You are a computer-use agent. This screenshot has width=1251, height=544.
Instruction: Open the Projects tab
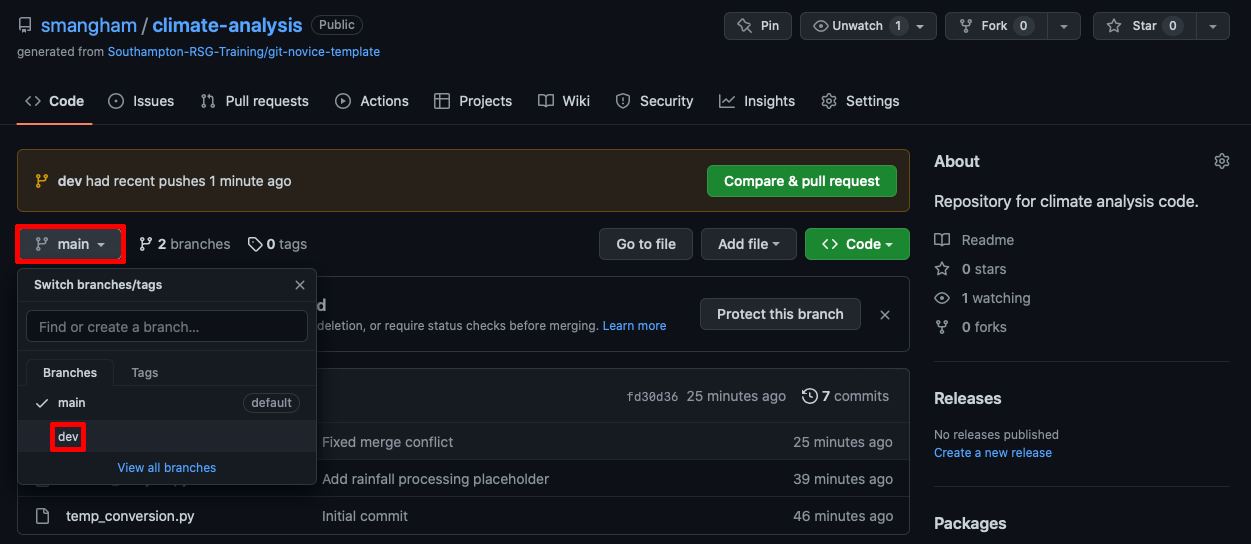(x=473, y=101)
